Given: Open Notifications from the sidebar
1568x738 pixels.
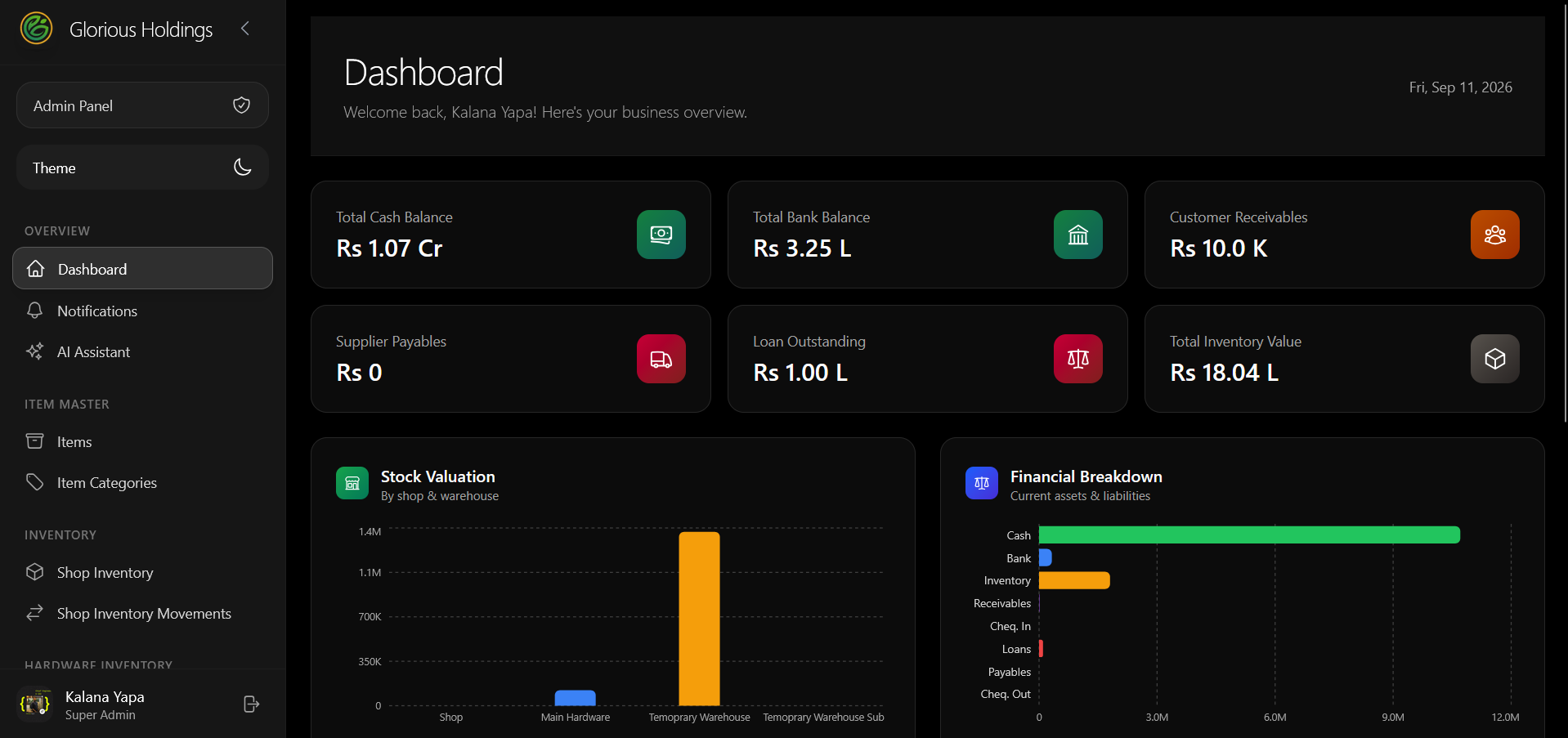Looking at the screenshot, I should 142,311.
